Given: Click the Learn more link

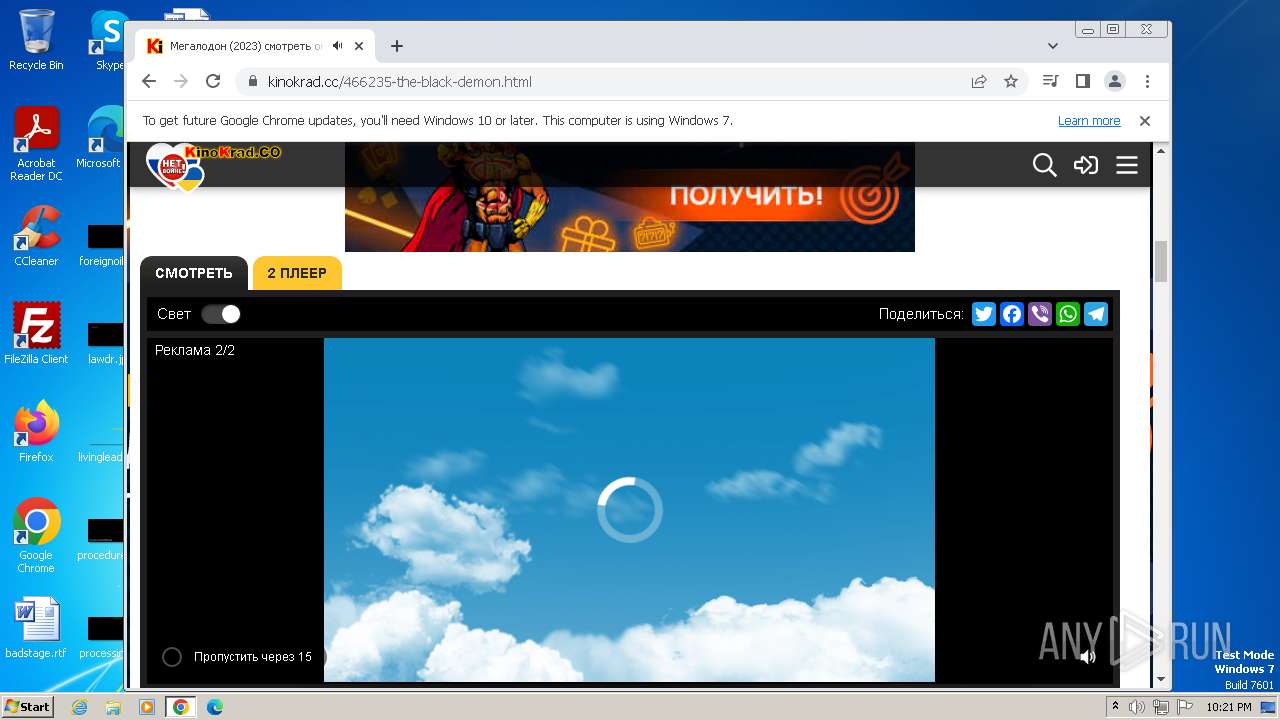Looking at the screenshot, I should 1089,121.
